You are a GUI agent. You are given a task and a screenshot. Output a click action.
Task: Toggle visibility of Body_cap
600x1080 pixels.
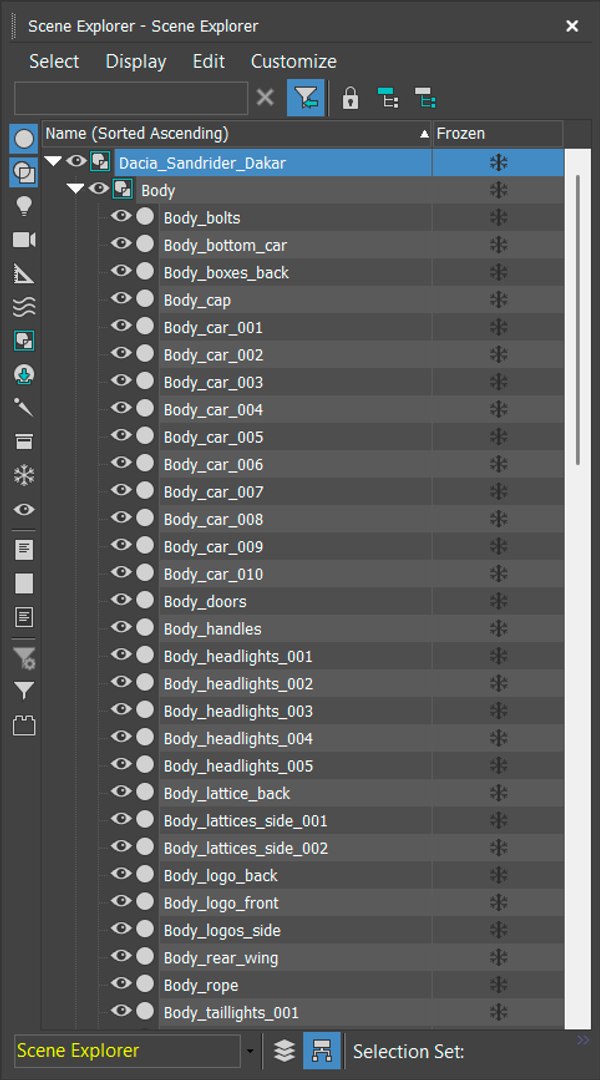coord(121,299)
